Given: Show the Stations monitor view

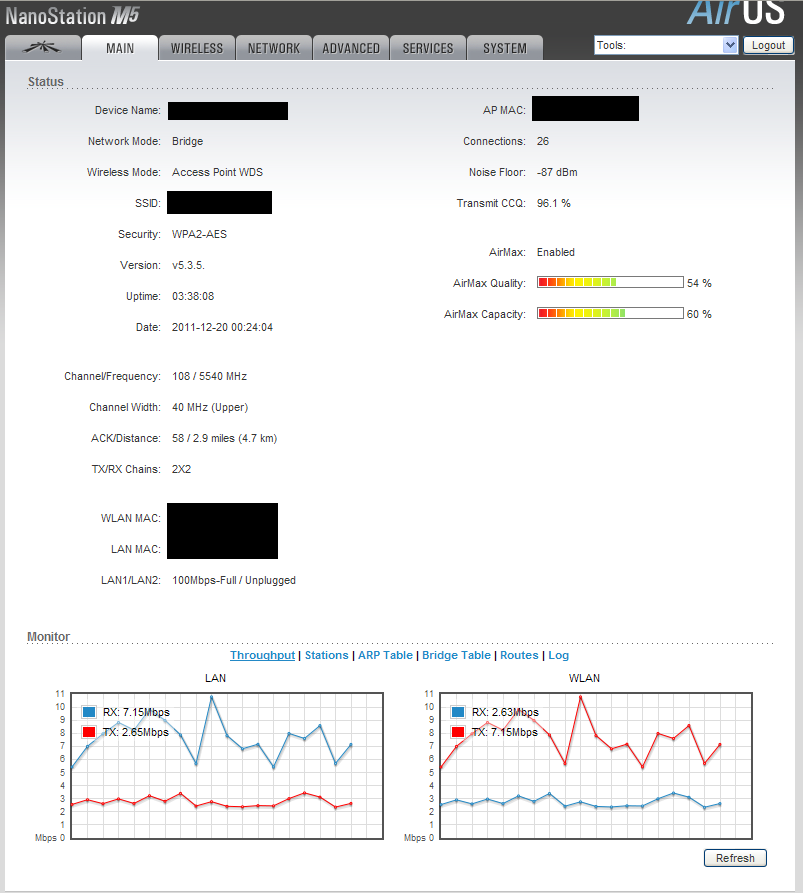Looking at the screenshot, I should point(326,655).
